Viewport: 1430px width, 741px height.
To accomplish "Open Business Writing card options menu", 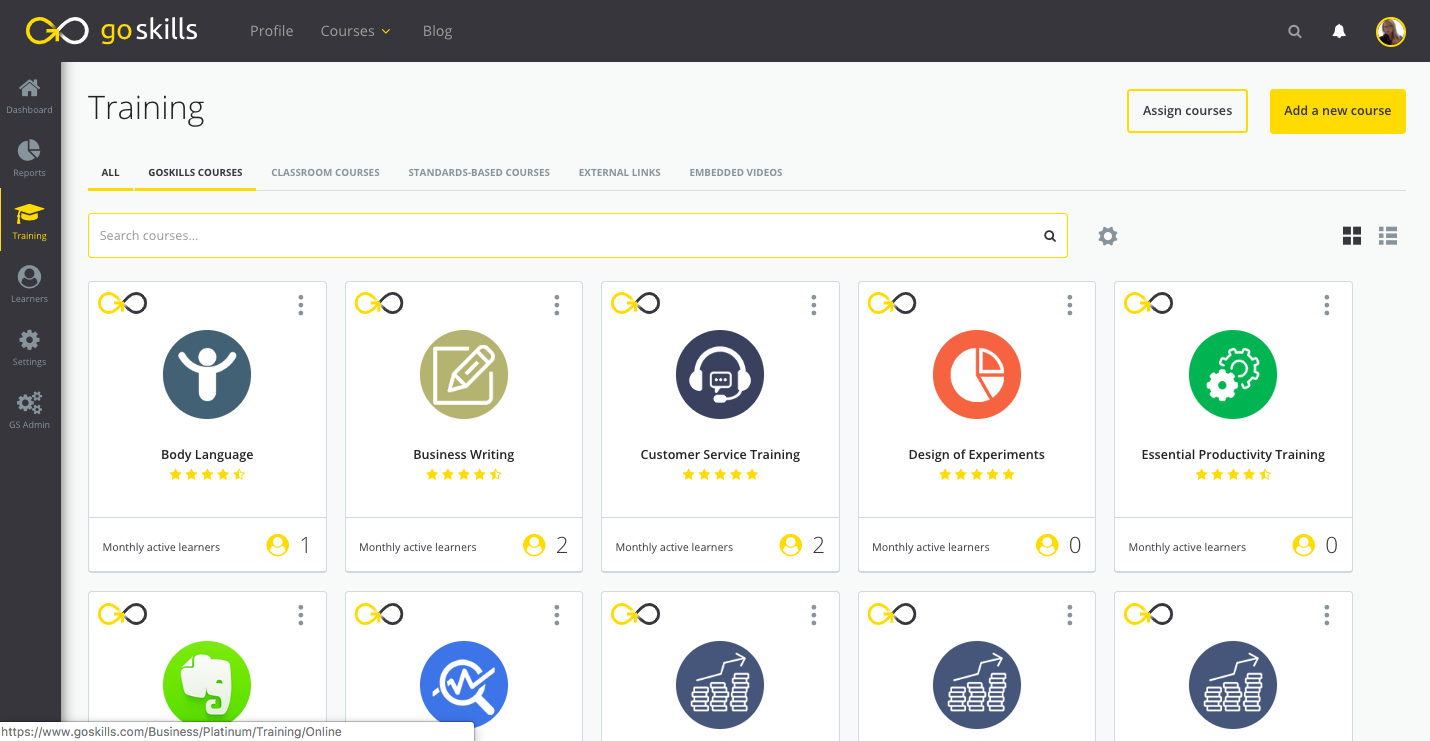I will 557,305.
